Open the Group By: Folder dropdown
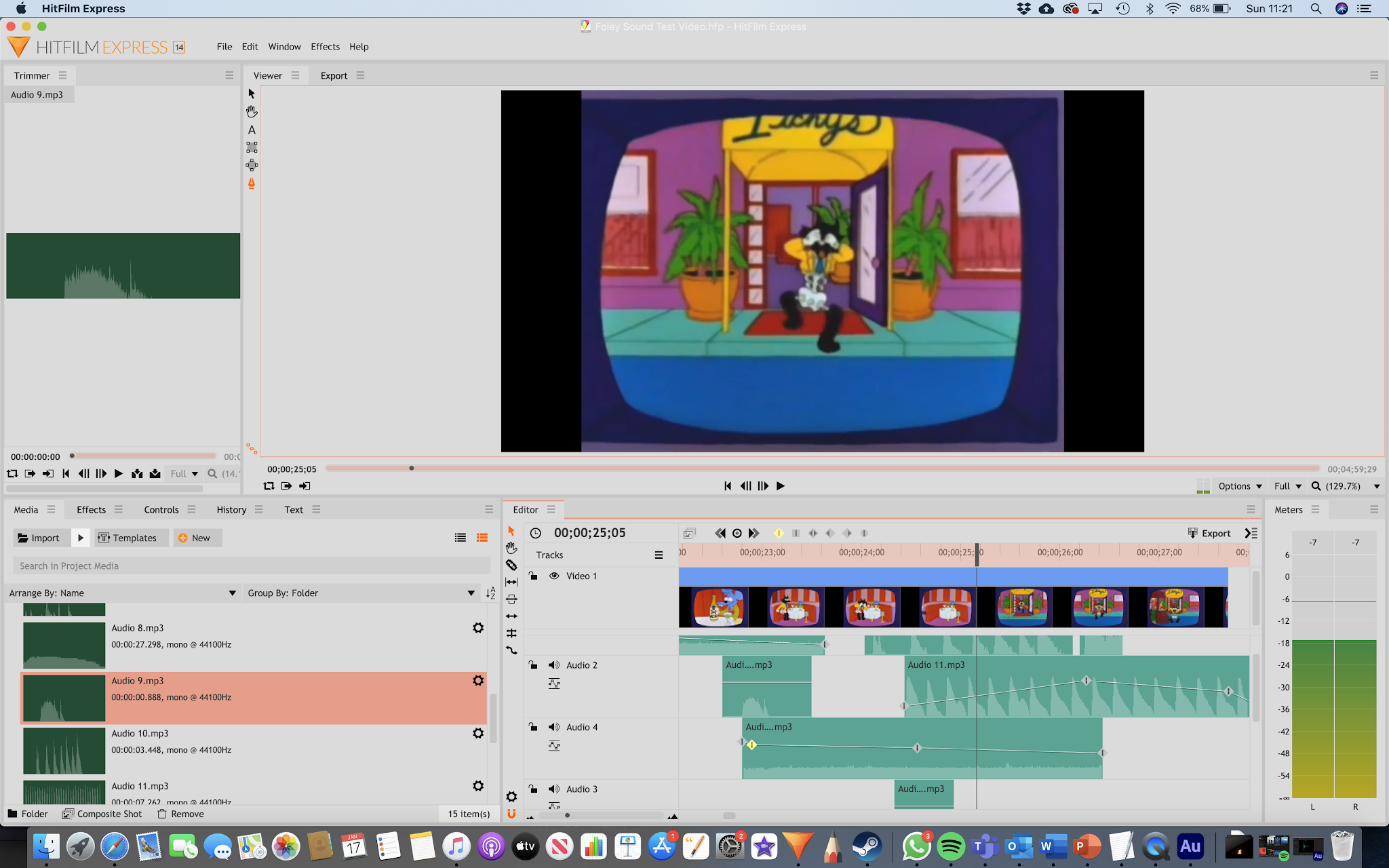1389x868 pixels. (471, 593)
